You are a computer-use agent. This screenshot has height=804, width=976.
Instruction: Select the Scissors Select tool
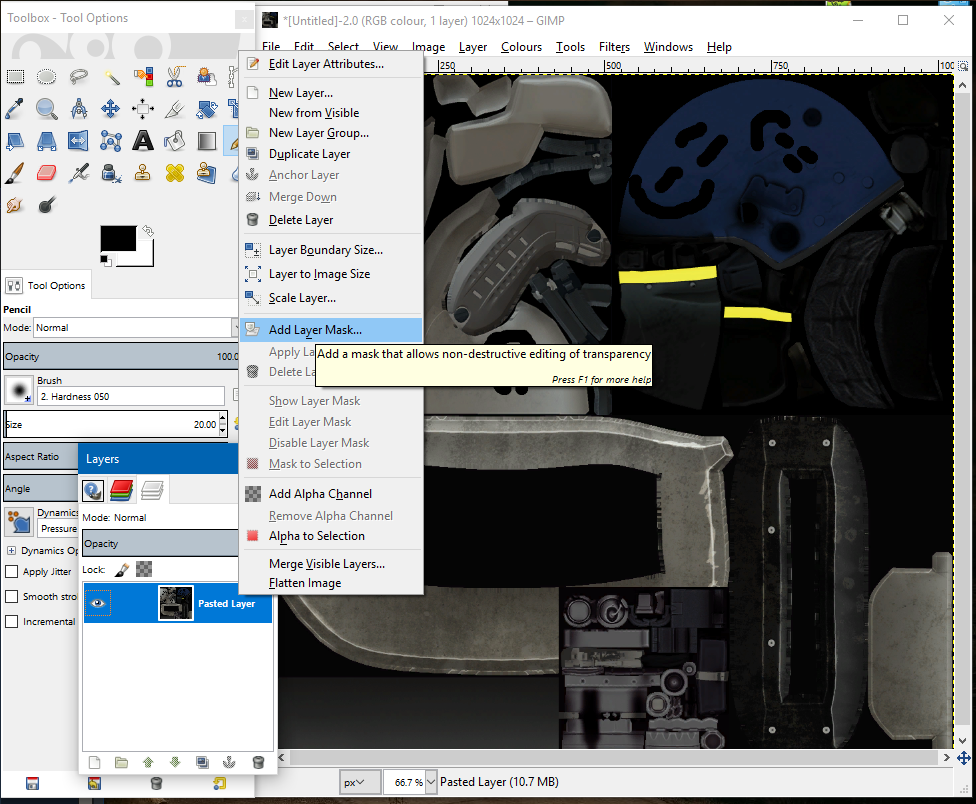coord(175,77)
